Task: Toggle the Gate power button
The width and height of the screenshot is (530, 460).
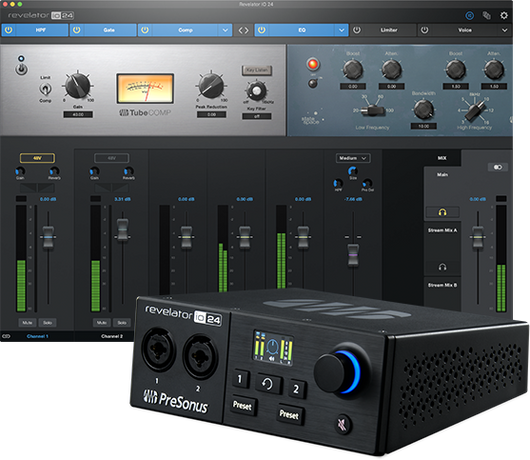Action: (77, 30)
